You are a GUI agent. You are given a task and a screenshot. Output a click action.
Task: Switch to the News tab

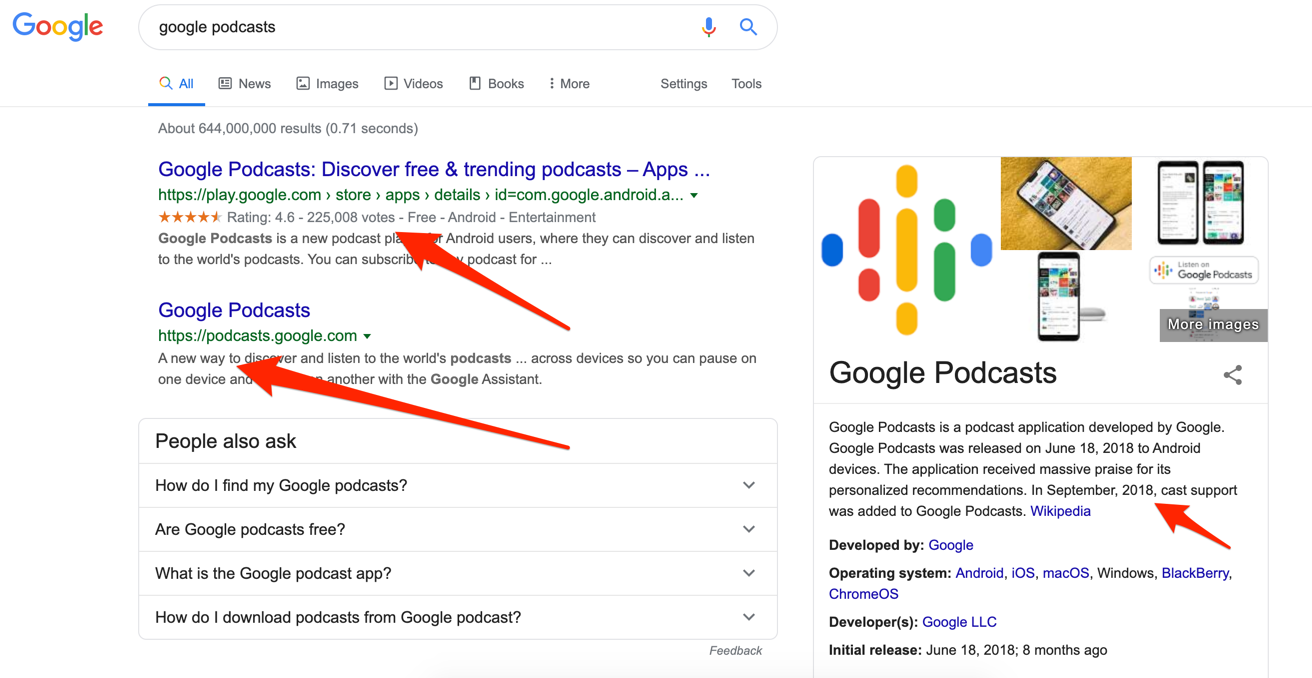245,84
